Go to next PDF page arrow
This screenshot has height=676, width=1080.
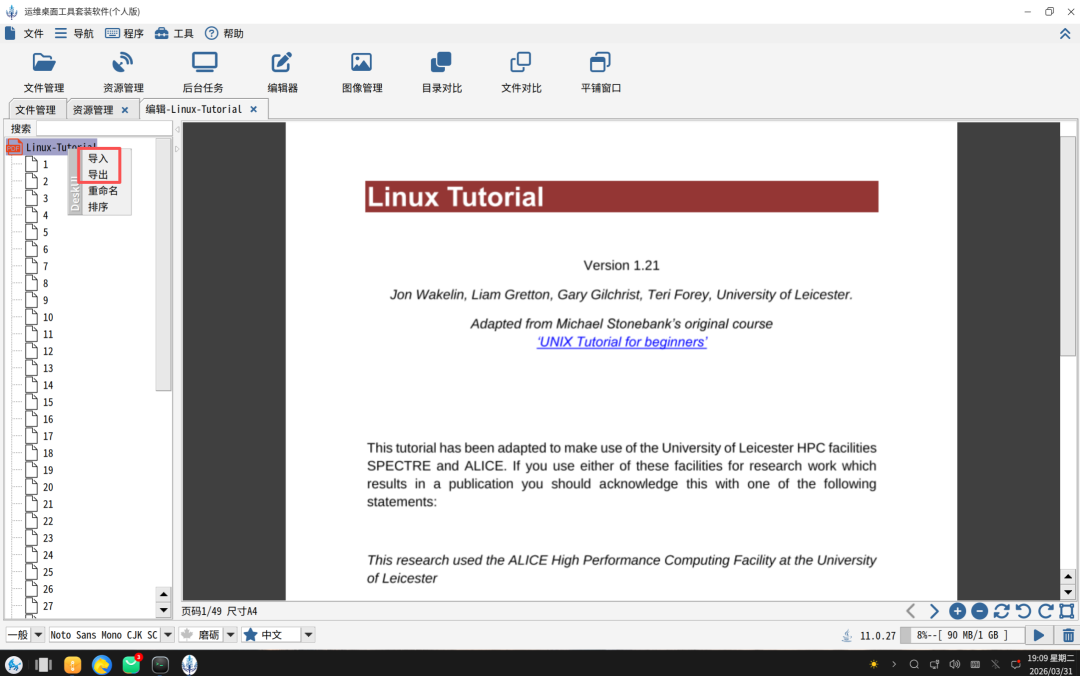click(x=934, y=611)
